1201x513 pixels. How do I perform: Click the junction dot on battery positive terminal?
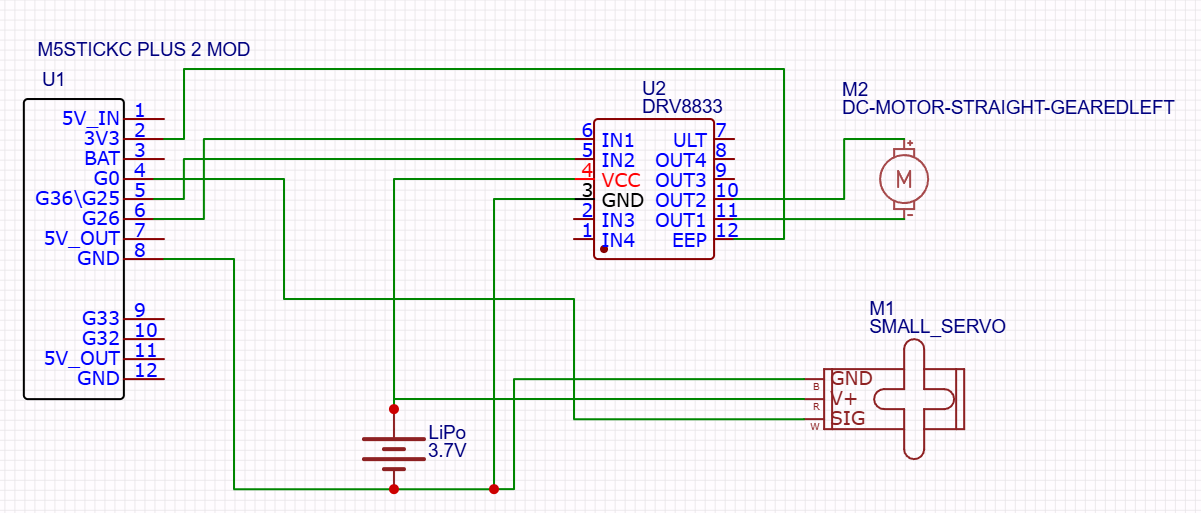click(394, 409)
